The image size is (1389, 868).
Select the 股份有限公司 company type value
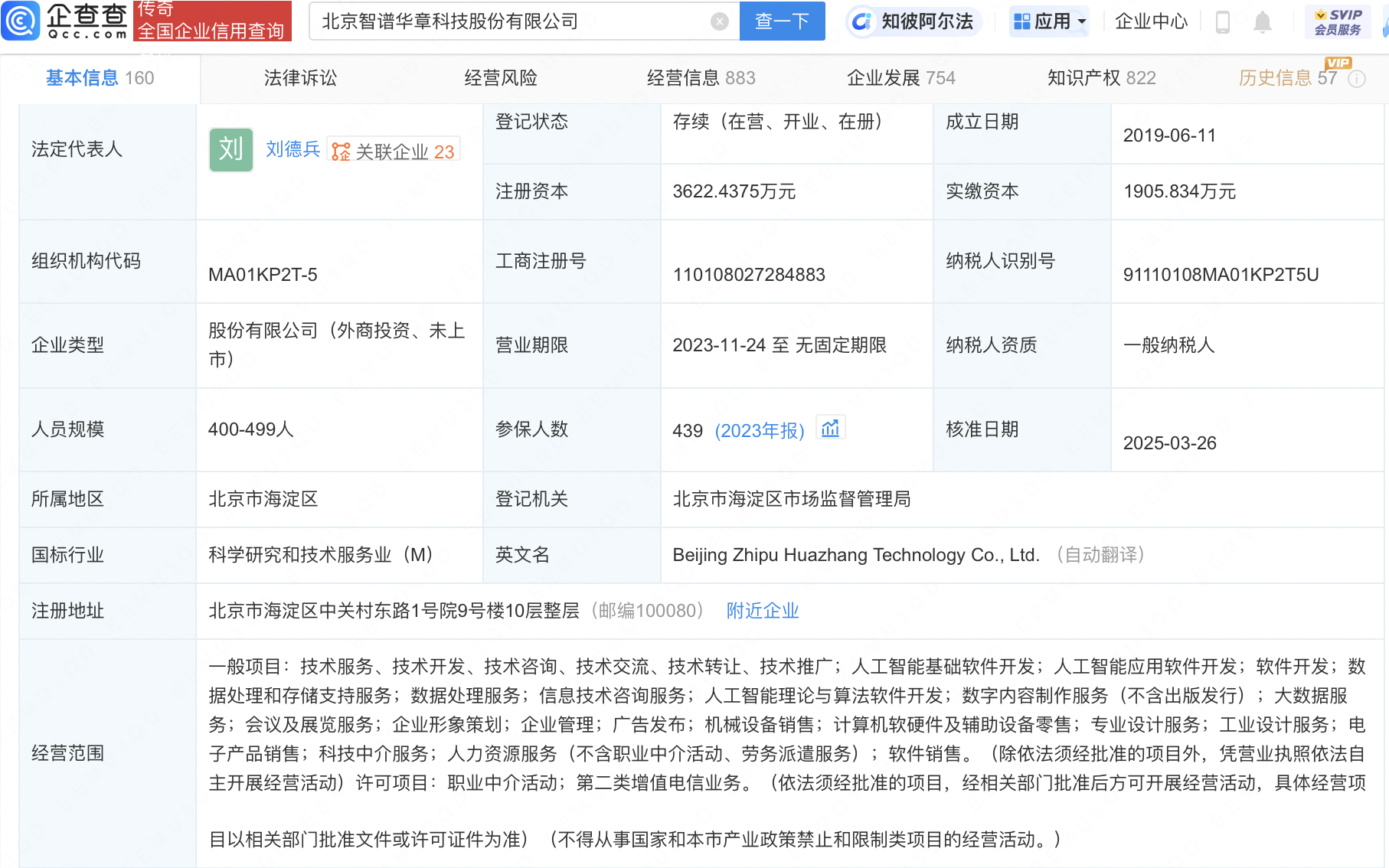coord(337,345)
